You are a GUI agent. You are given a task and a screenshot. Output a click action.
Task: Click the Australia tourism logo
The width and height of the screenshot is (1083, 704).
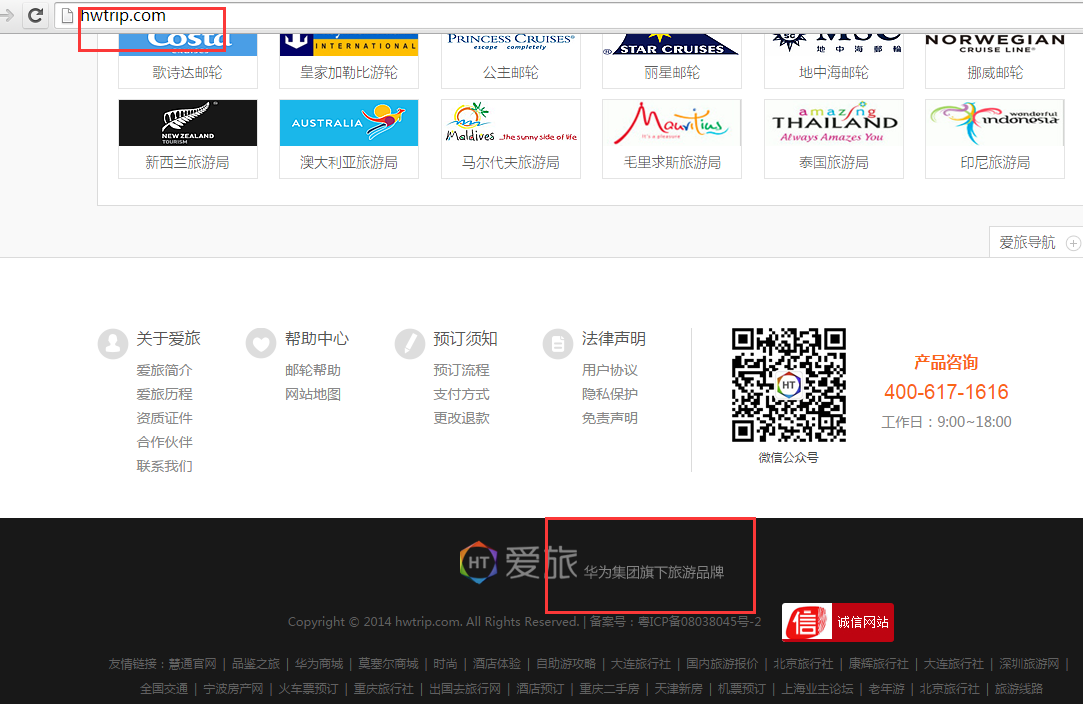coord(349,123)
